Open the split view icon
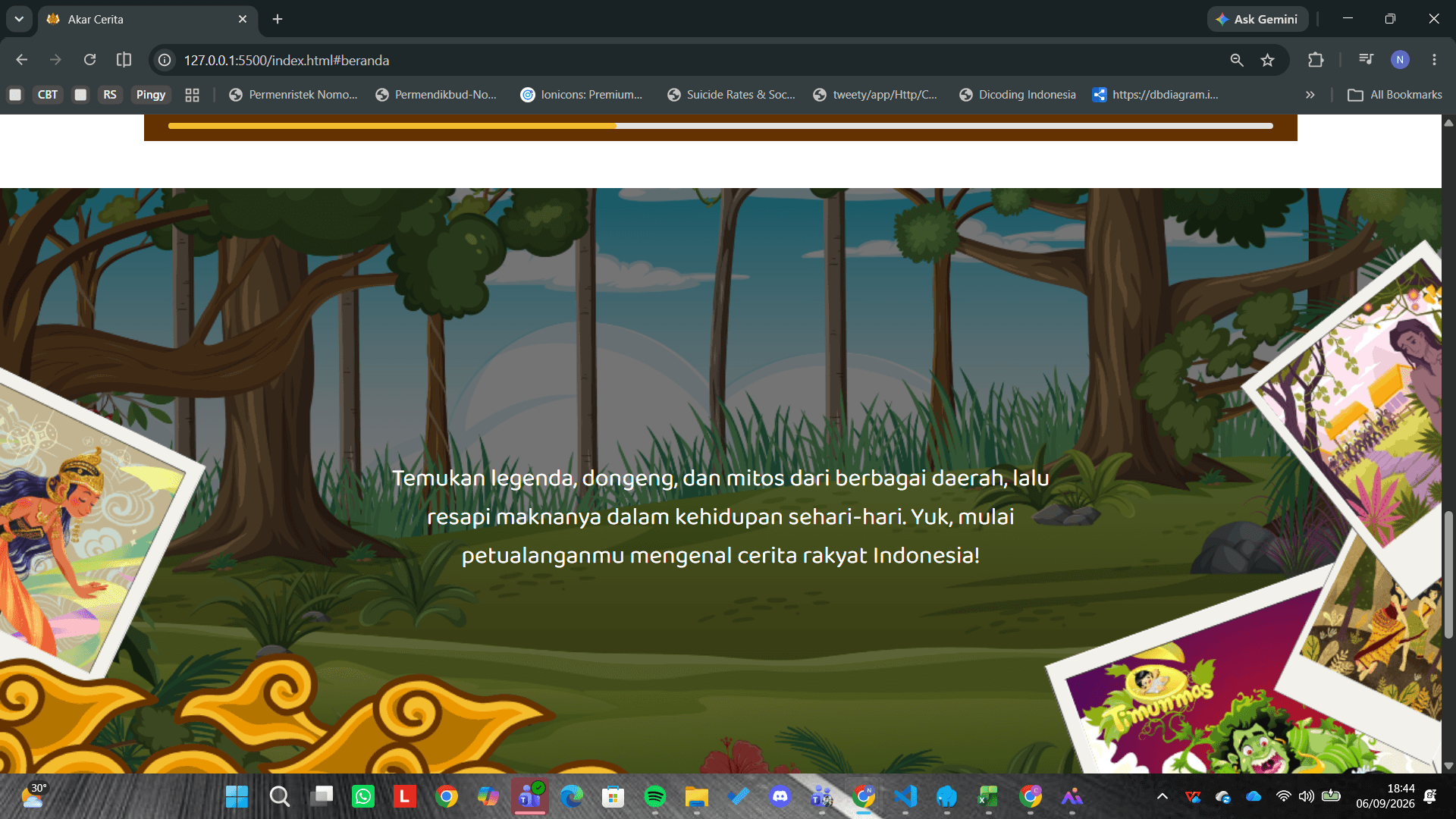 tap(124, 60)
